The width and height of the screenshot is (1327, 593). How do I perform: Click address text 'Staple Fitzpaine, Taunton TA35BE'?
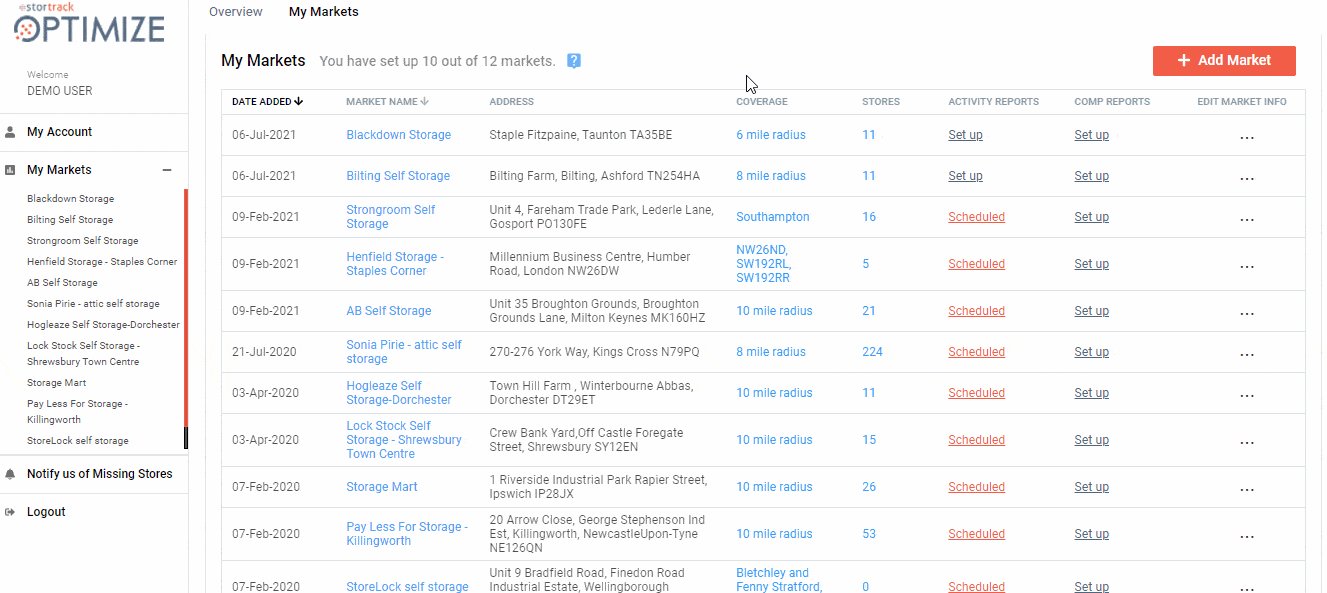tap(581, 135)
